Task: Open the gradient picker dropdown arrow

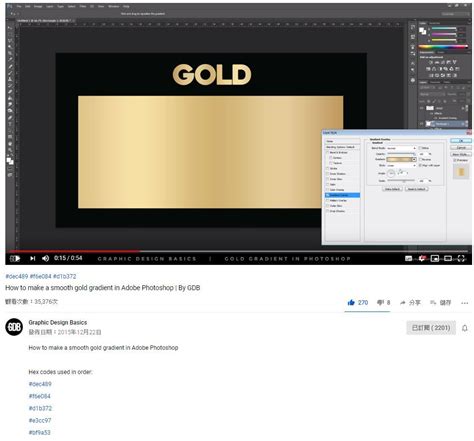Action: 414,159
